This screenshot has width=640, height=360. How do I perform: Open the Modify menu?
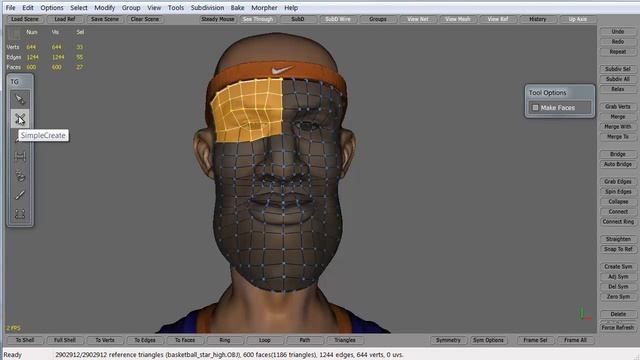click(x=104, y=8)
